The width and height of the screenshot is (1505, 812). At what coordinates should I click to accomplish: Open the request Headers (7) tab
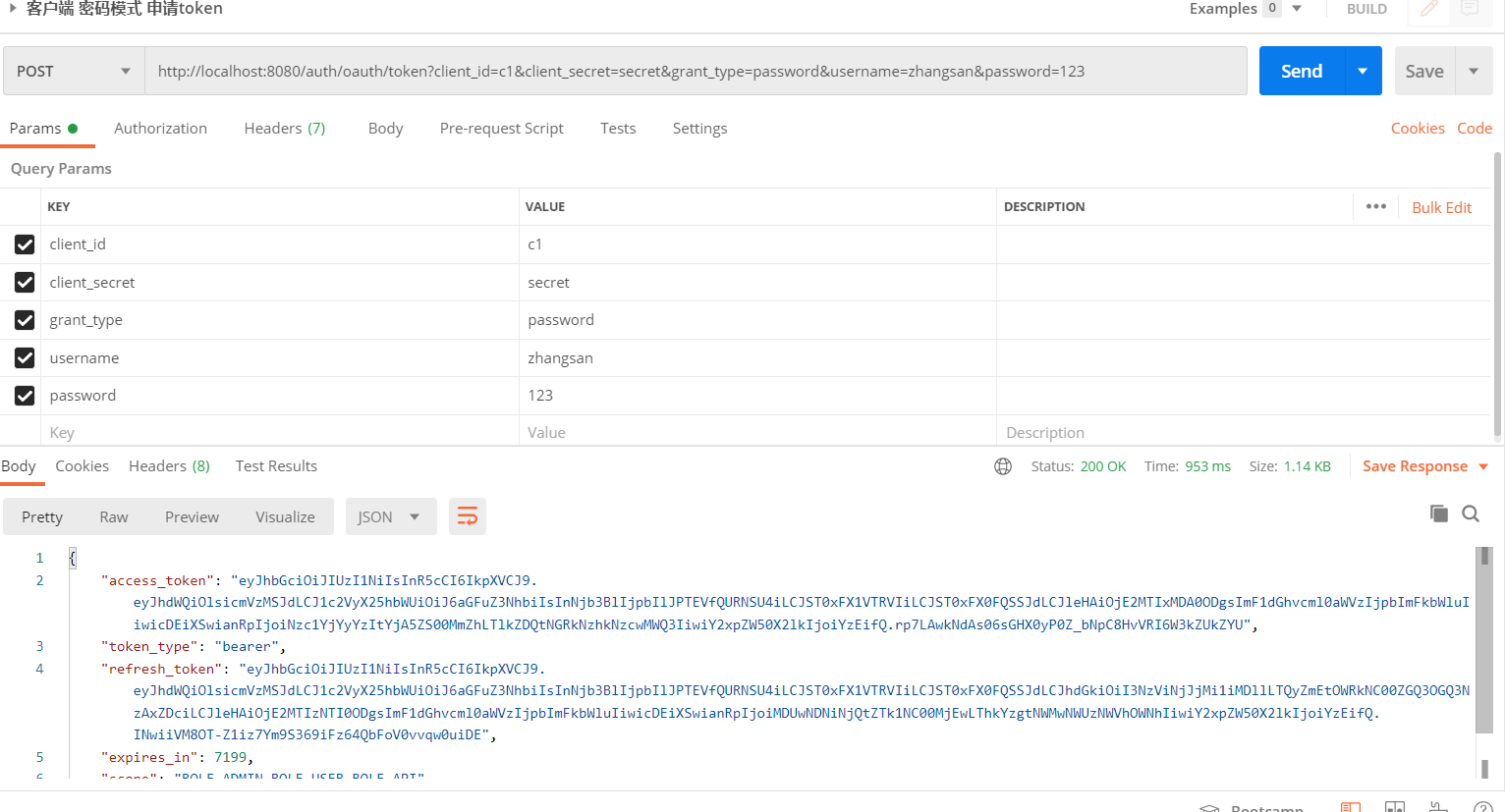[x=285, y=129]
